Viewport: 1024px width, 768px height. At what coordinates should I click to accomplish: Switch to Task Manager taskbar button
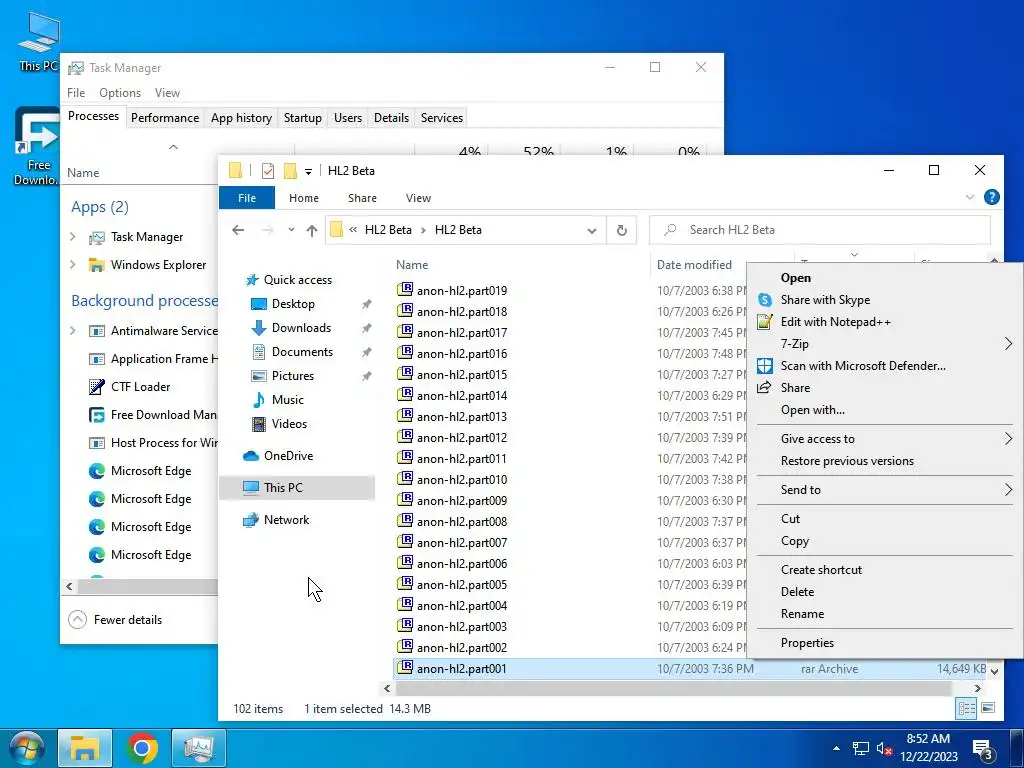[199, 748]
